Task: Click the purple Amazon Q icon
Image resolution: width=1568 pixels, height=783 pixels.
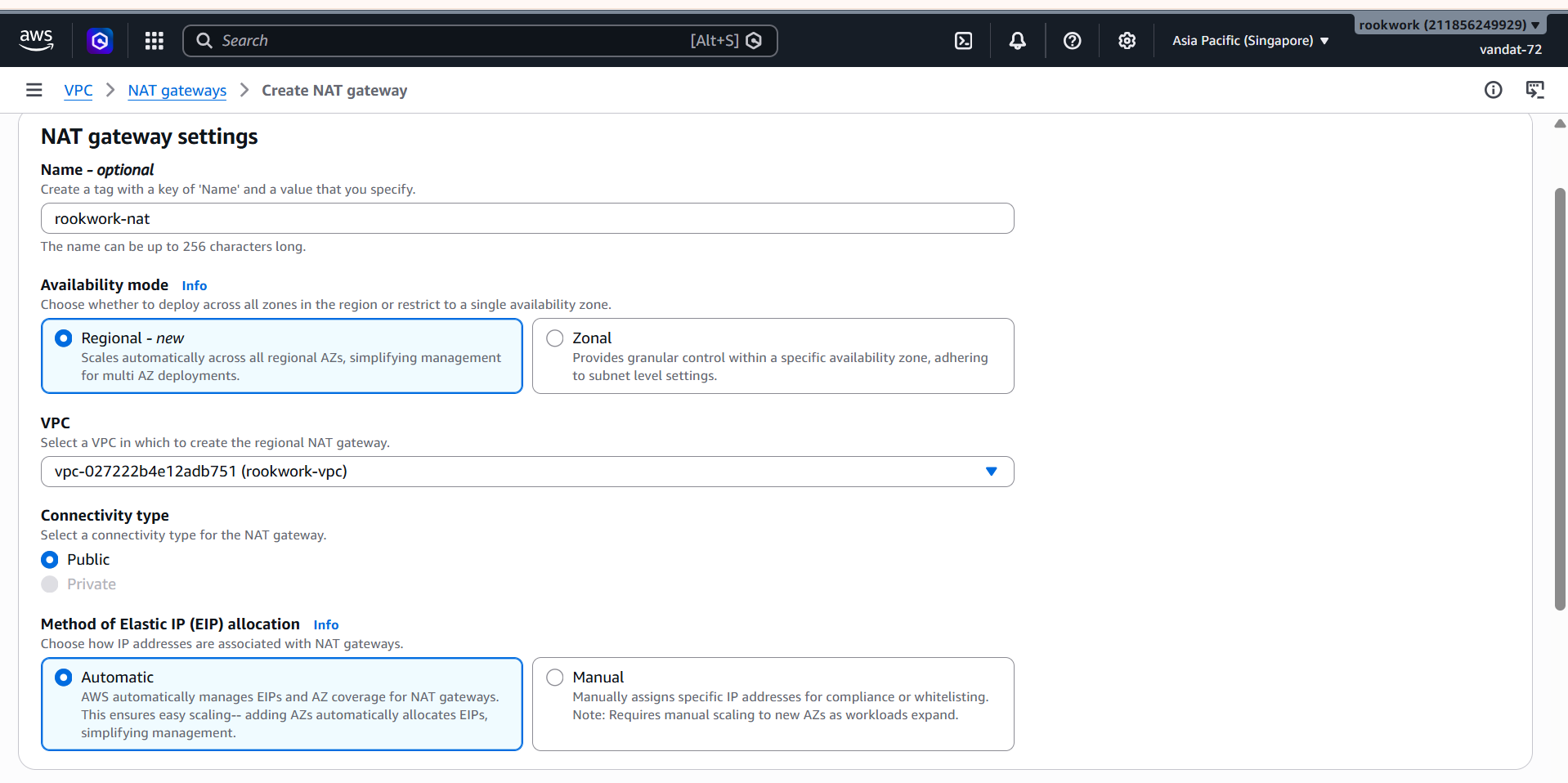Action: (100, 40)
